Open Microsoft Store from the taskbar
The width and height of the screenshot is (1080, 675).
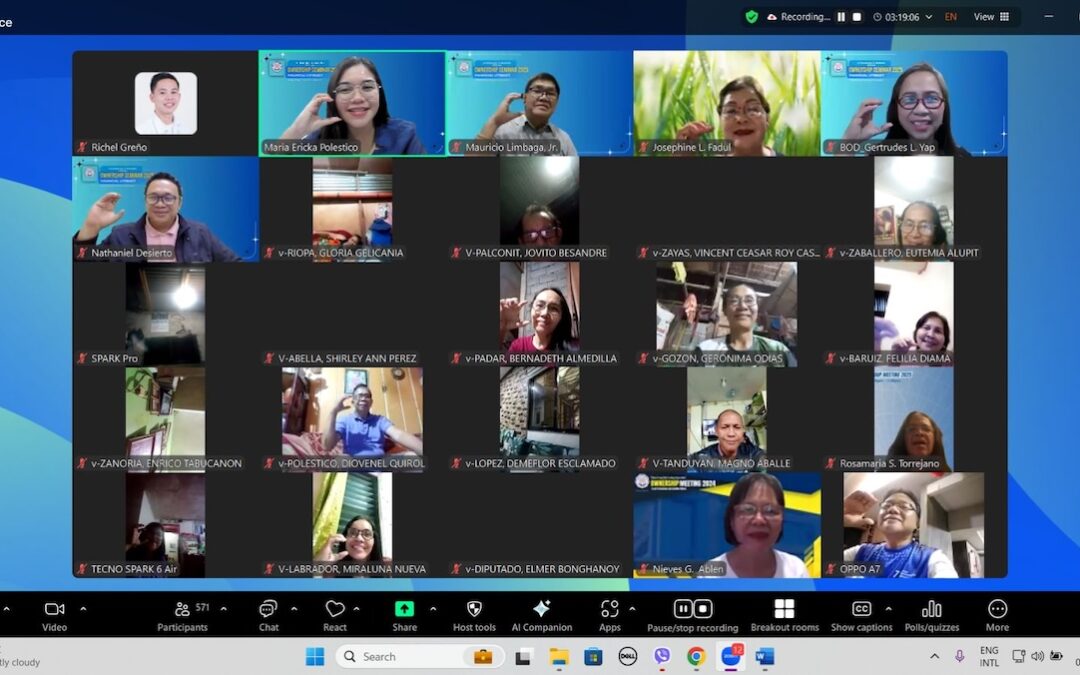click(x=593, y=656)
